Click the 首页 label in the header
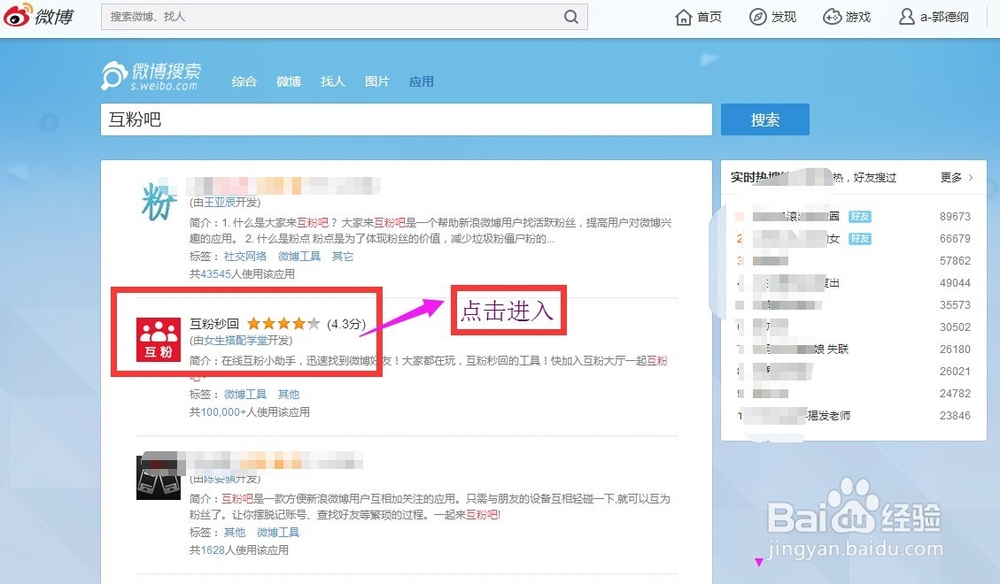Viewport: 1000px width, 584px height. 709,17
